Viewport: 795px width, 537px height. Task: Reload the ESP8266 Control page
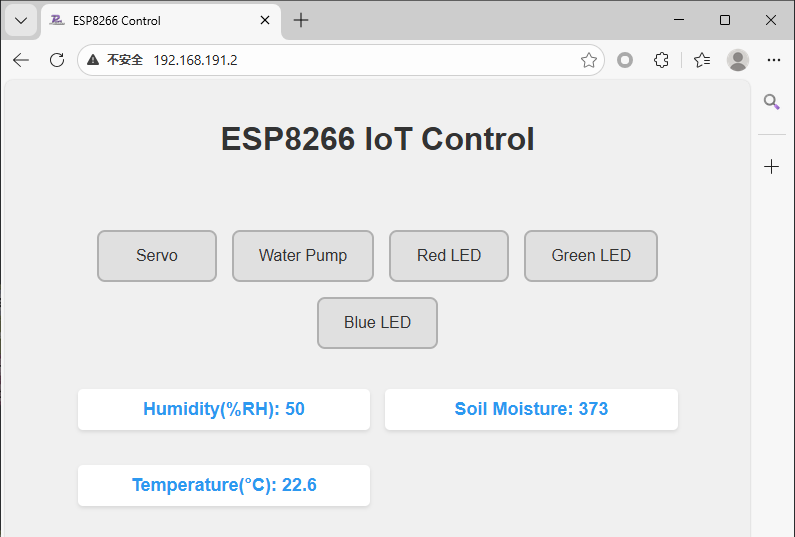click(x=57, y=60)
